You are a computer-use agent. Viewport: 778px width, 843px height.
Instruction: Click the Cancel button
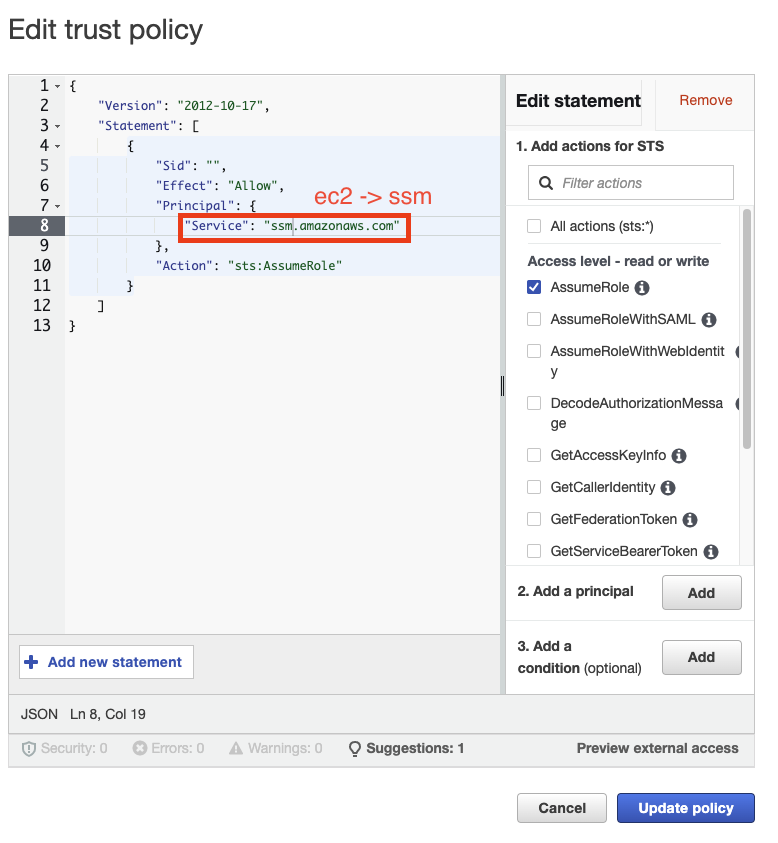(x=562, y=808)
